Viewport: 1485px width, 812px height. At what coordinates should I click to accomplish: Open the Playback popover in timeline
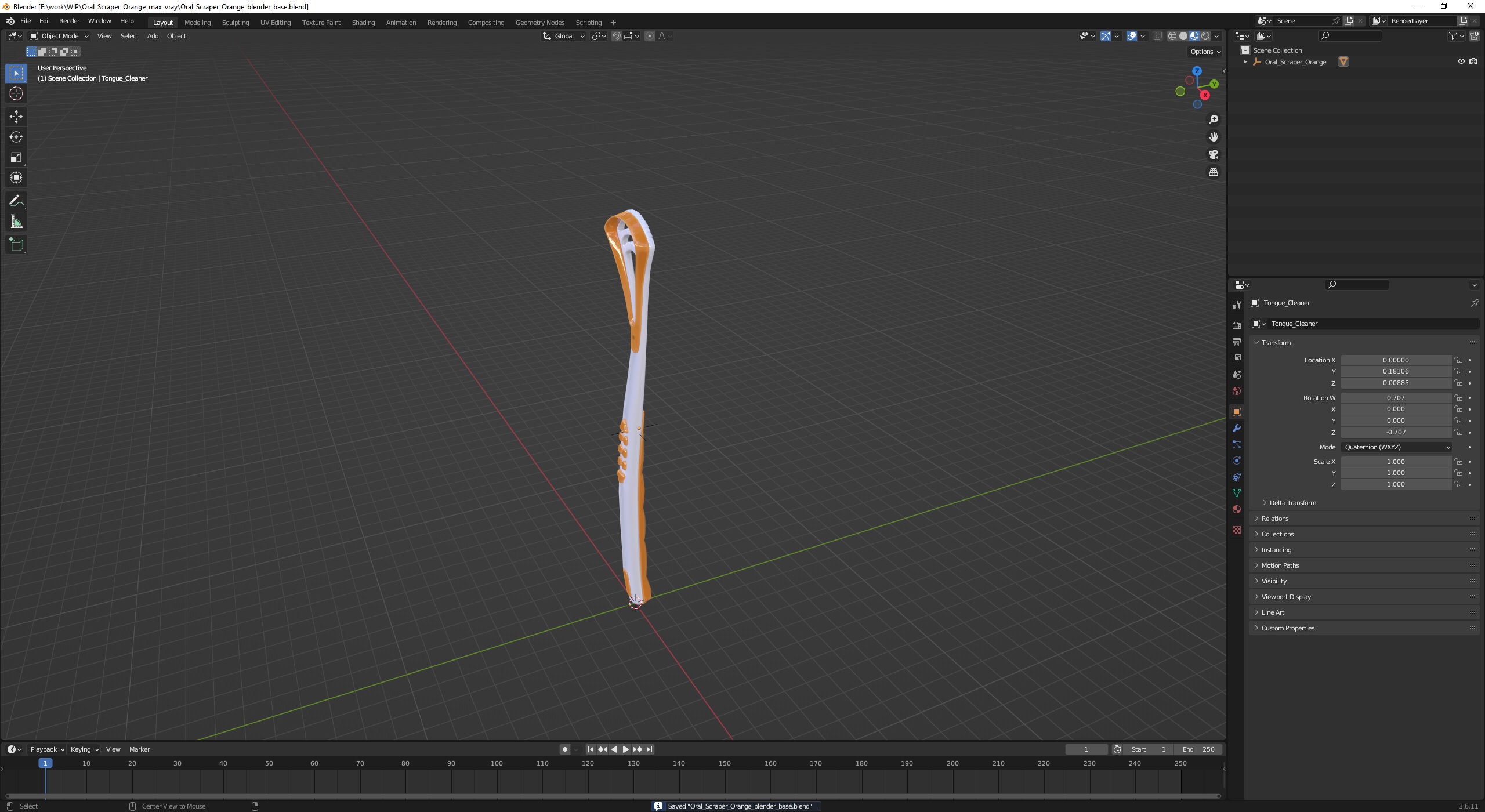point(47,749)
